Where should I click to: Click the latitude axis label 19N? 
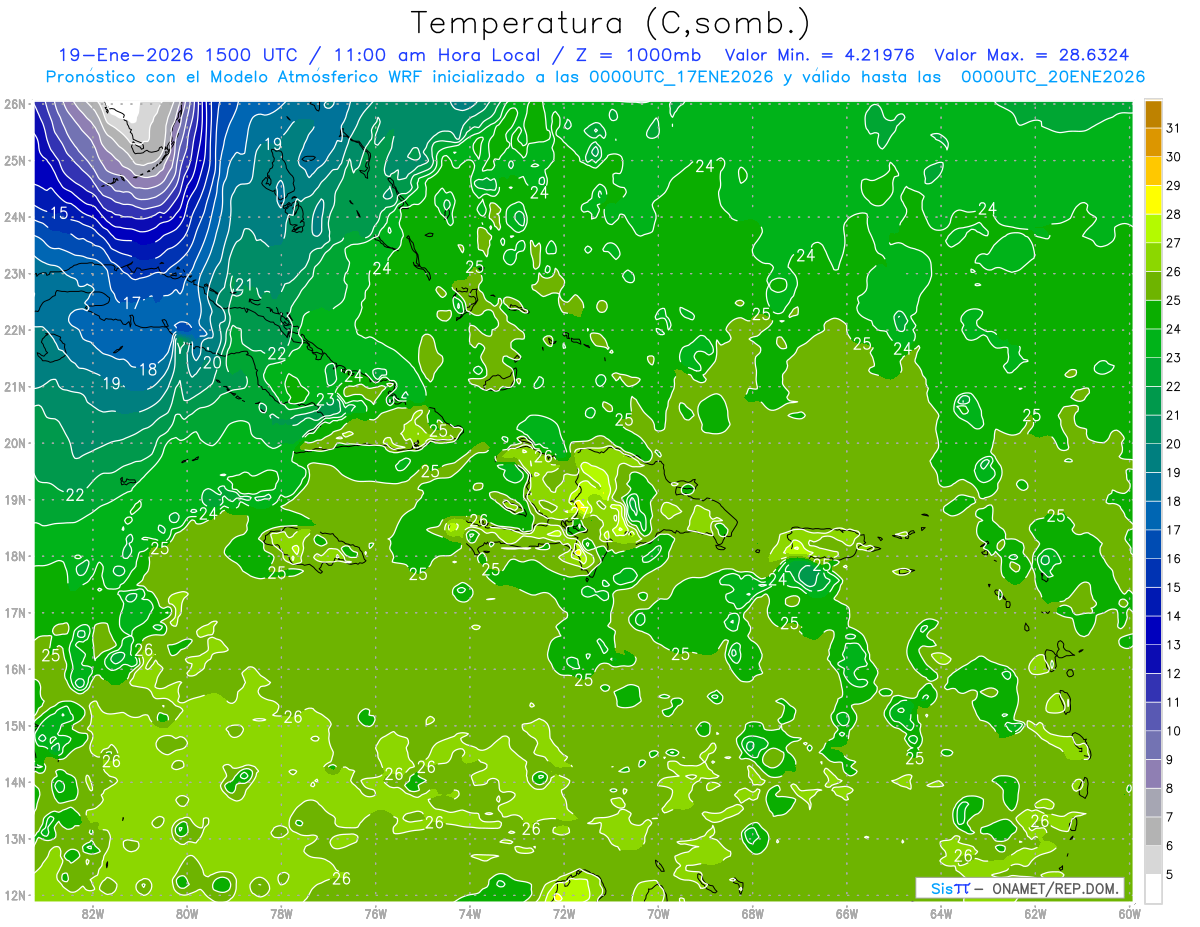pyautogui.click(x=15, y=499)
